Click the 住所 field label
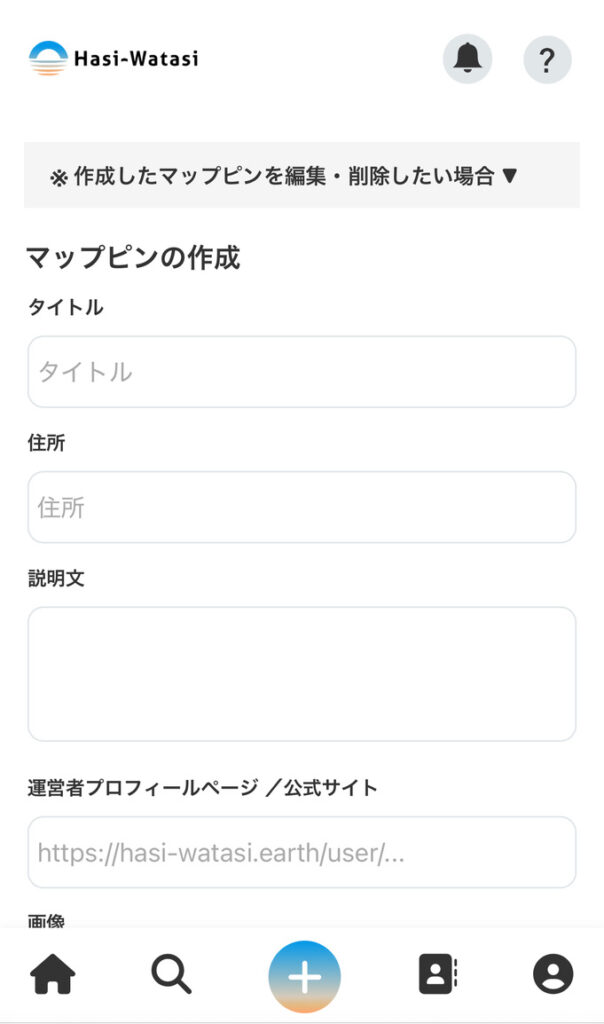The image size is (604, 1024). click(x=47, y=443)
